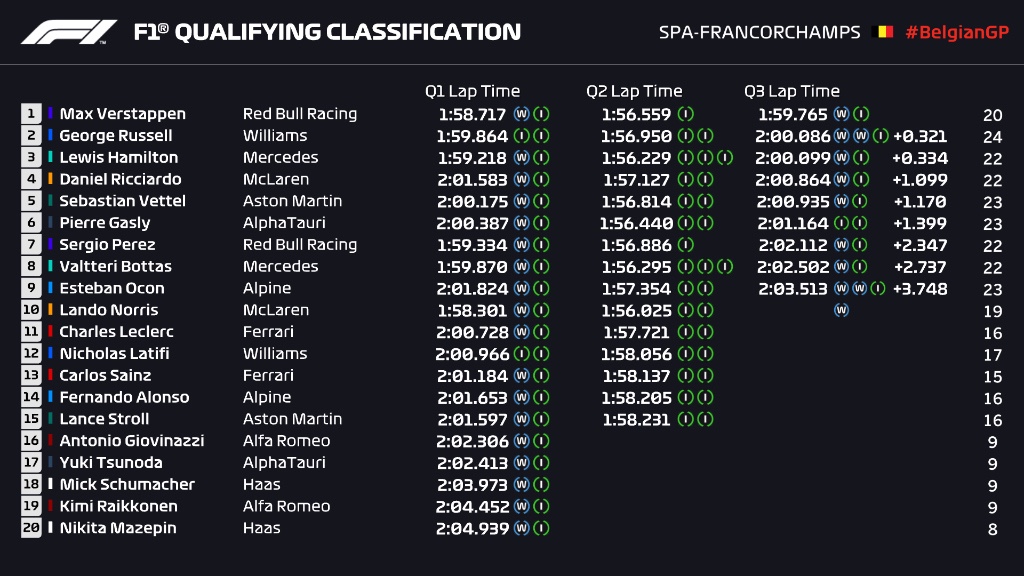Image resolution: width=1024 pixels, height=576 pixels.
Task: Click the F1 logo in the header
Action: [68, 32]
